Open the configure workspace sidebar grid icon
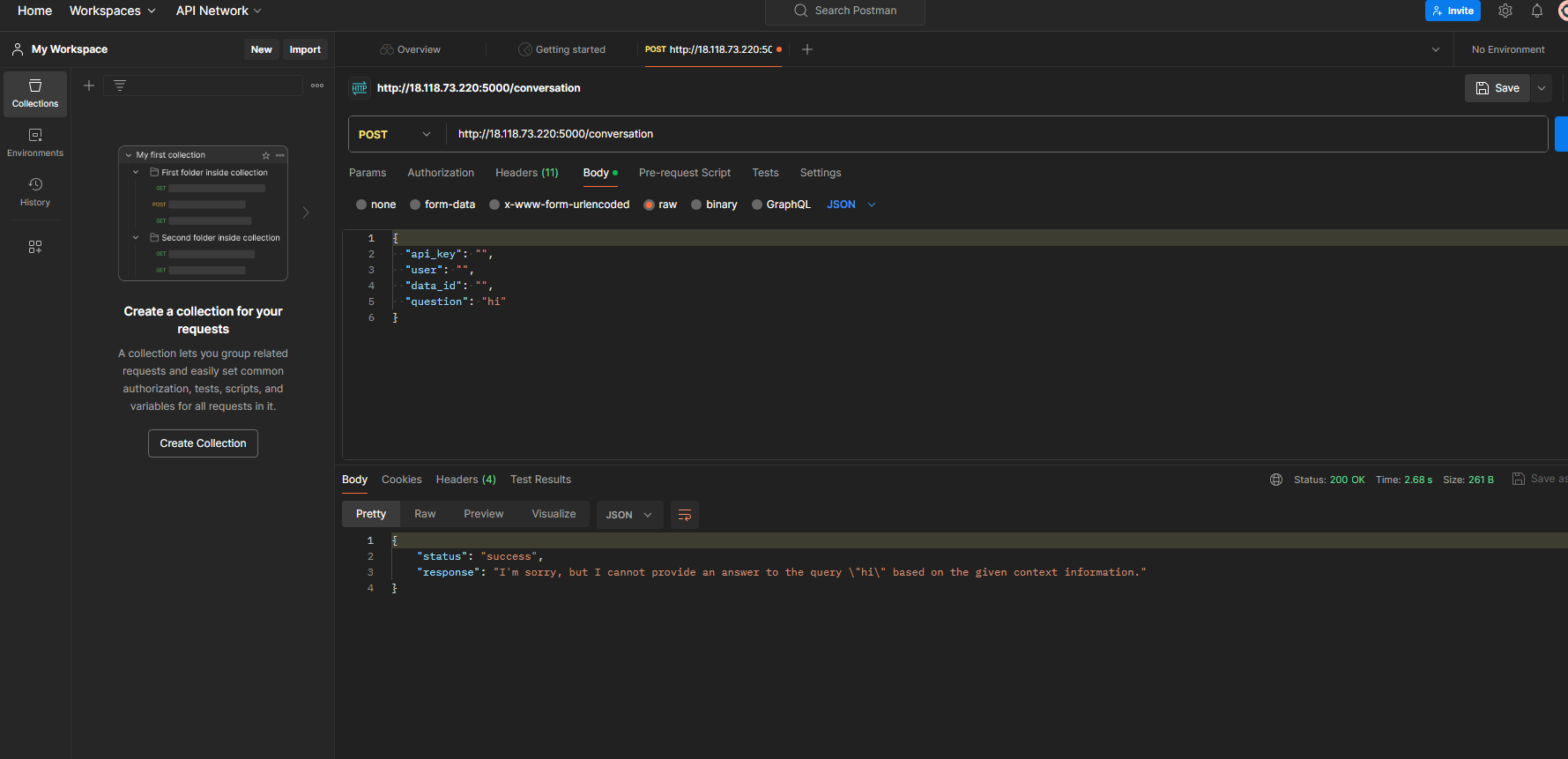Viewport: 1568px width, 759px height. pyautogui.click(x=35, y=247)
